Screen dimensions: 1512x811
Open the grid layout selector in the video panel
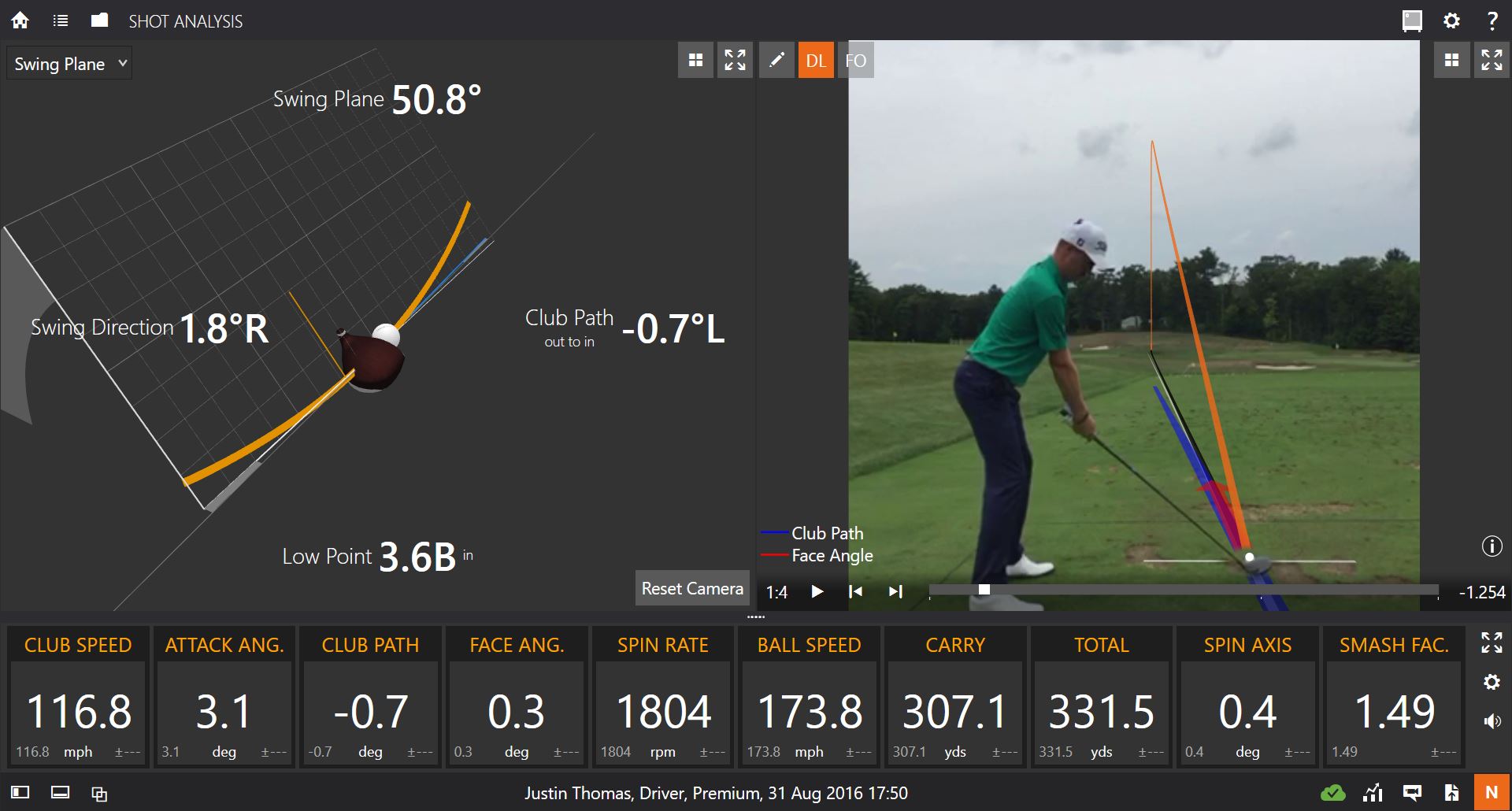pos(1451,60)
